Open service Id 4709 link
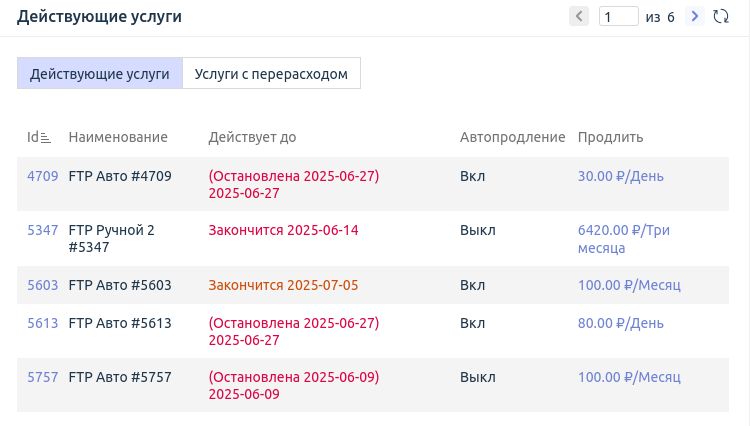Viewport: 750px width, 426px height. (42, 176)
